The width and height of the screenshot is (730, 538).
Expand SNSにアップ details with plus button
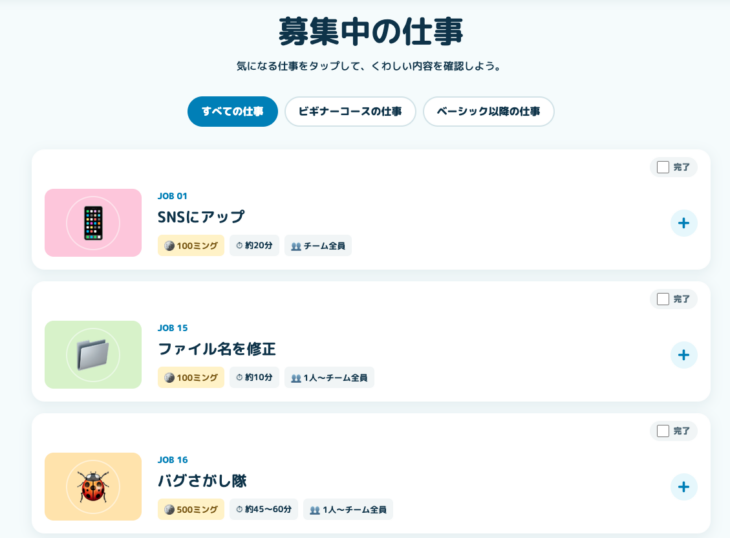click(x=683, y=223)
